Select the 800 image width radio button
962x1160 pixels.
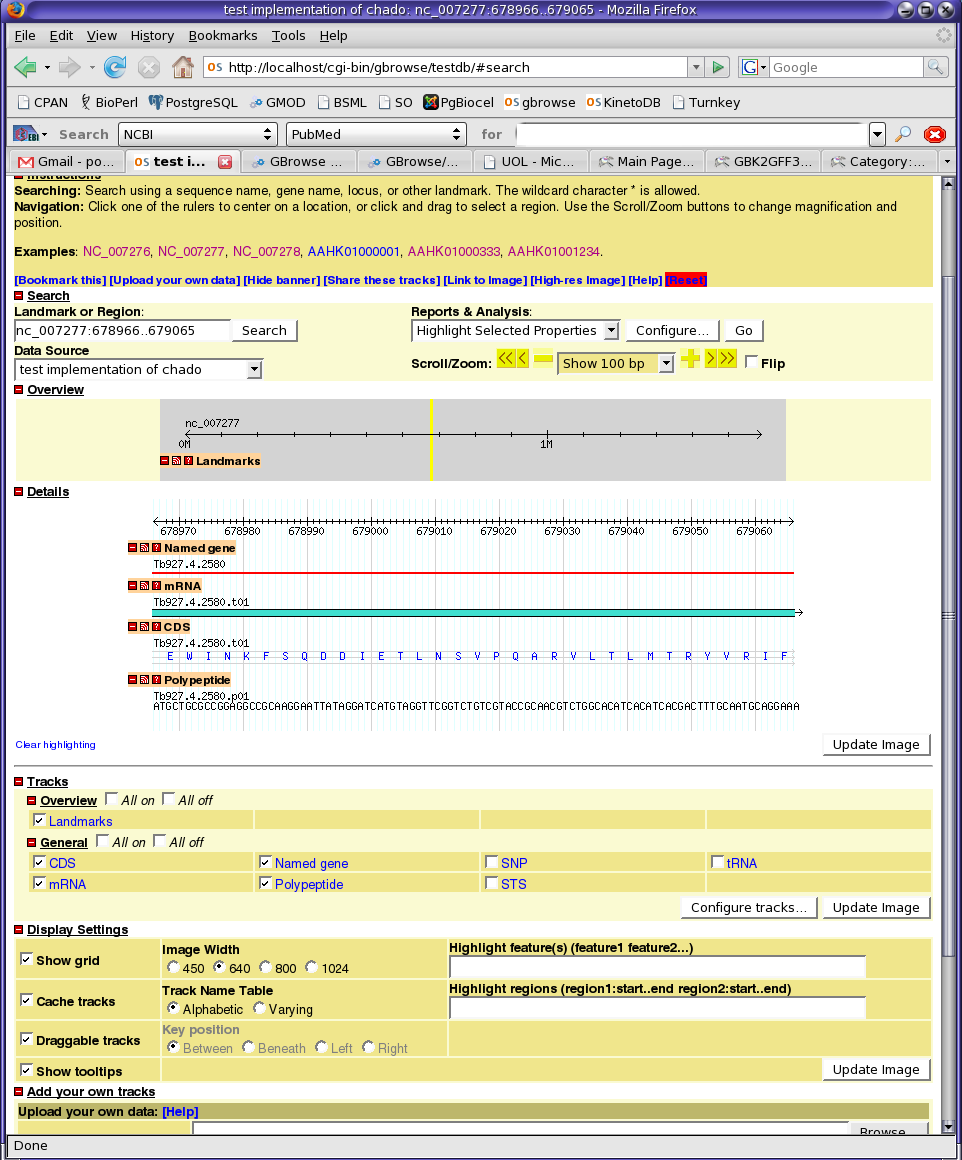265,968
